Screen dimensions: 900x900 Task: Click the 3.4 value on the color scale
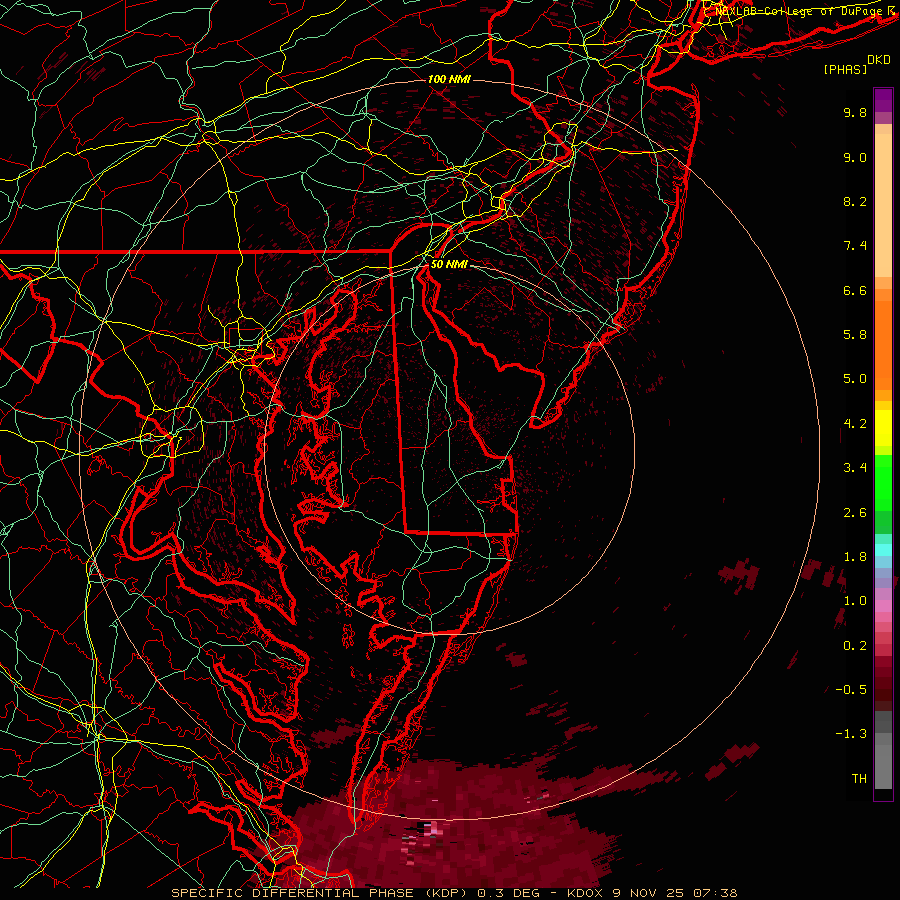tap(855, 468)
